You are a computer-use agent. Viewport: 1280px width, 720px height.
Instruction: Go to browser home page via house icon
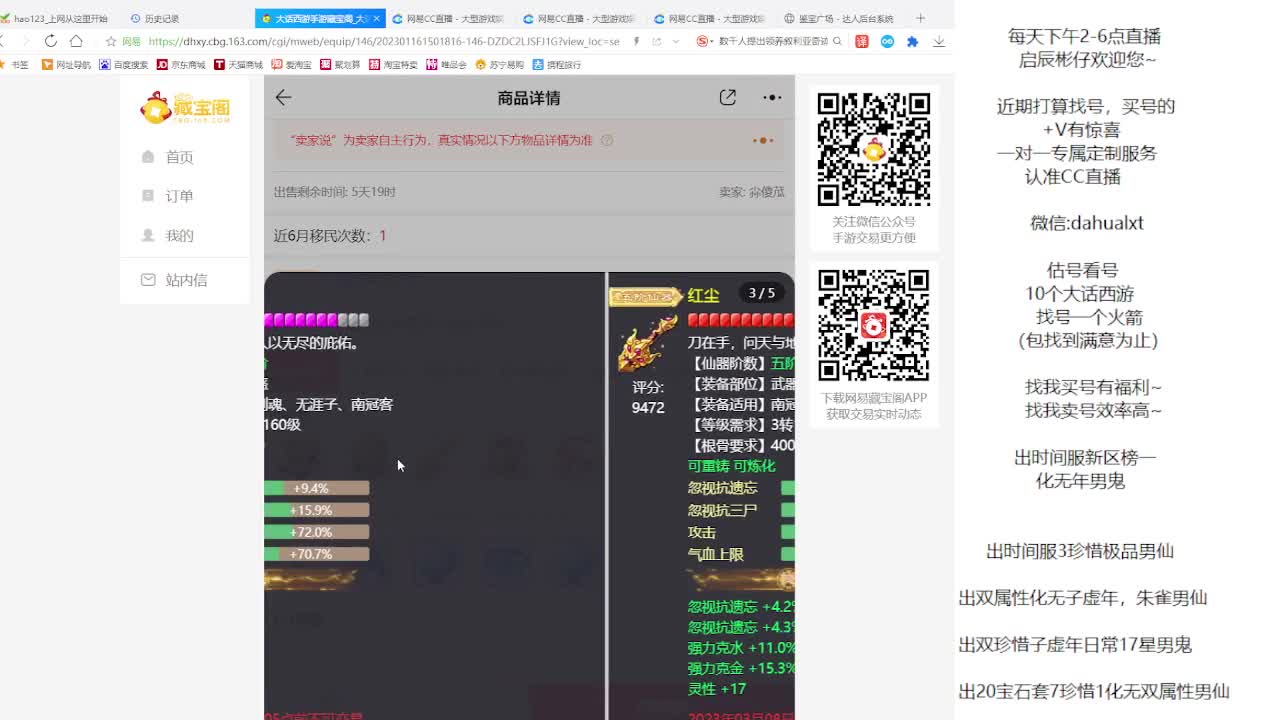76,41
